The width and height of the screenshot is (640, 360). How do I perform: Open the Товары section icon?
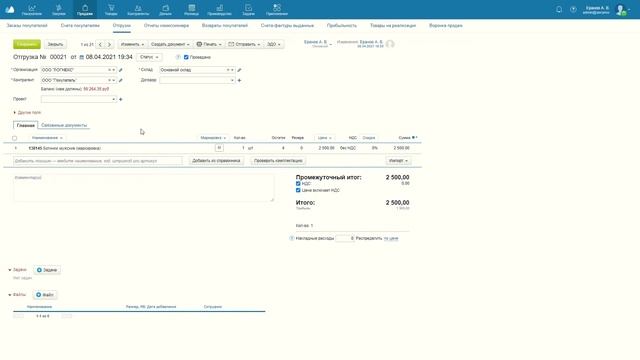click(111, 9)
